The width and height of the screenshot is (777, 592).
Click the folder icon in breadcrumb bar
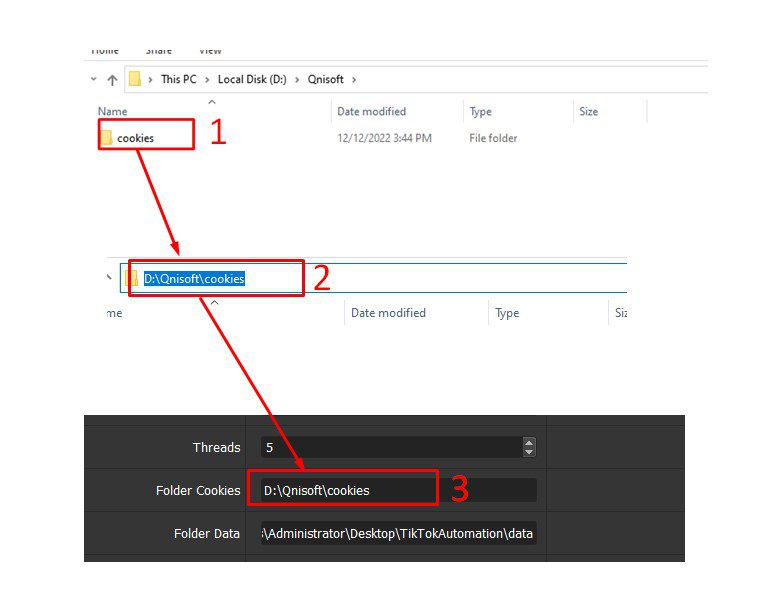click(x=135, y=79)
